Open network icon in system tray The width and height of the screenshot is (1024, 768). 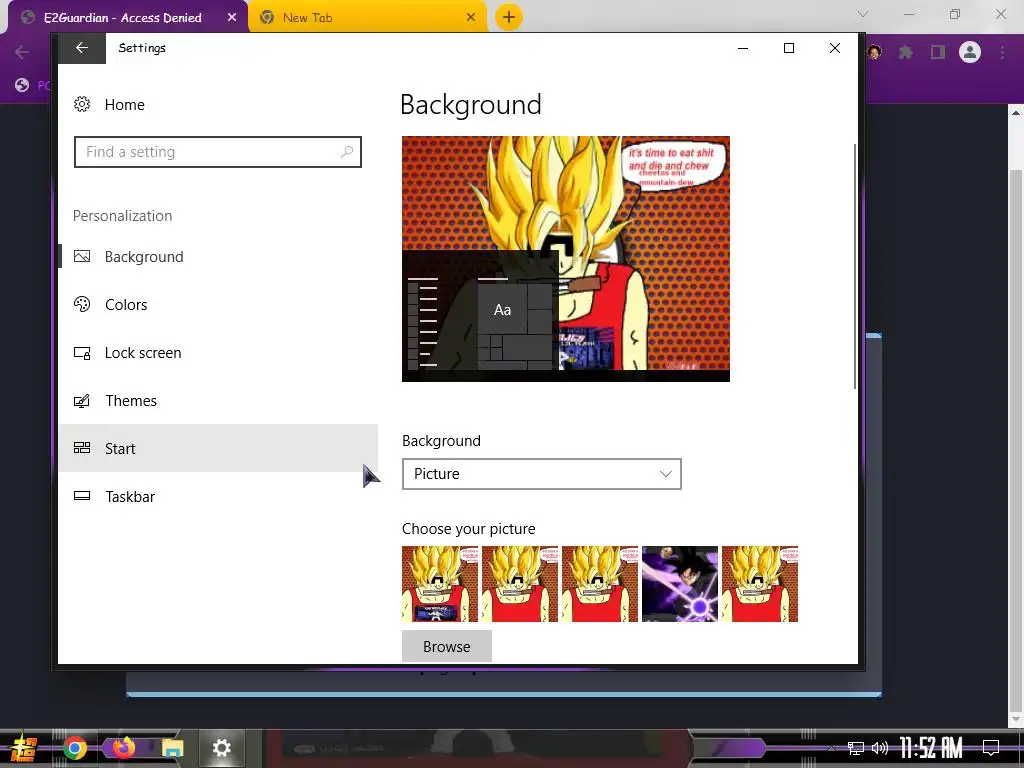coord(856,748)
